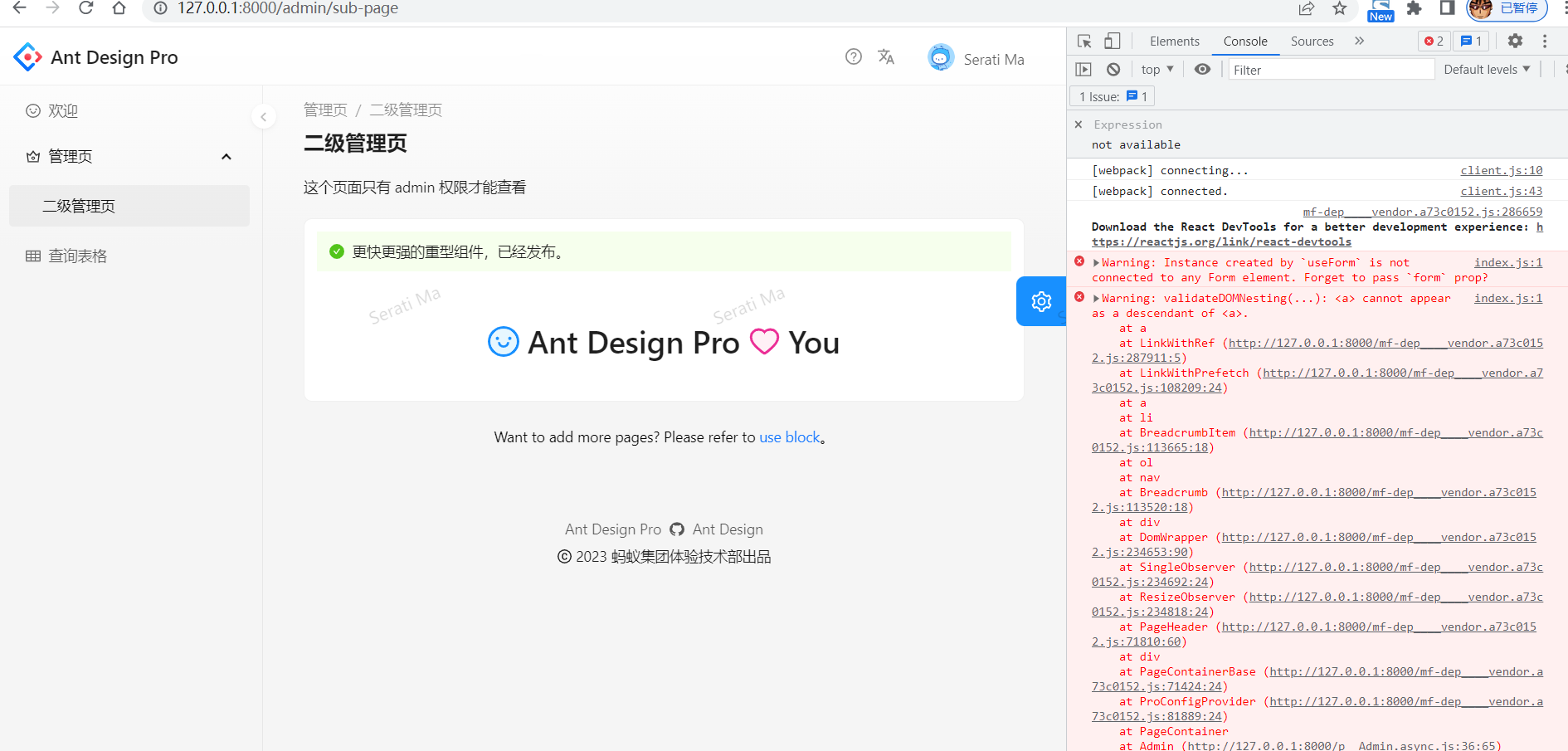
Task: Click the eye icon to create live expression
Action: tap(1202, 69)
